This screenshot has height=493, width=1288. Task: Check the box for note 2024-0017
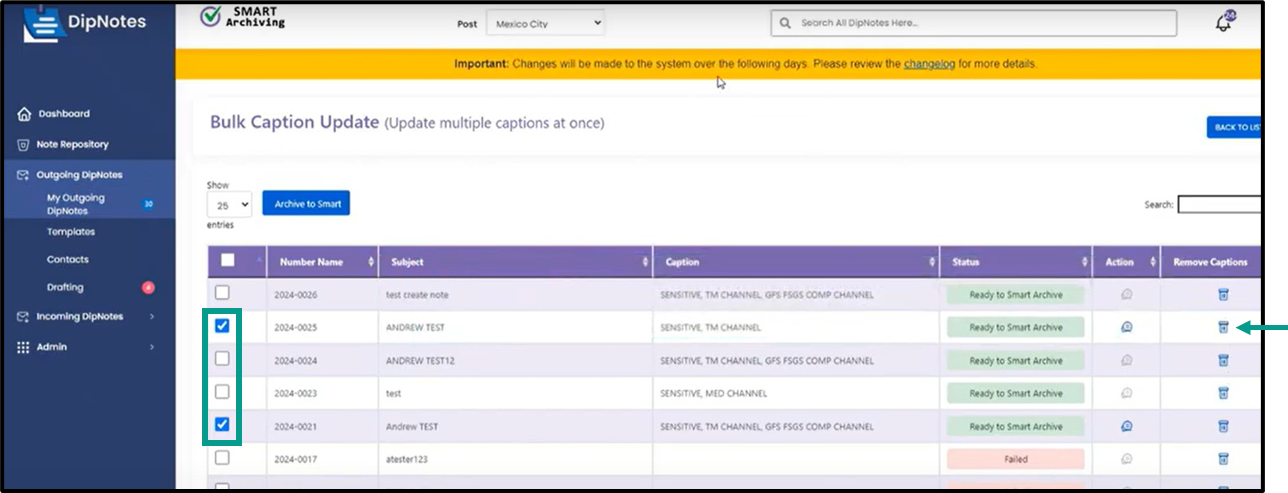[222, 457]
